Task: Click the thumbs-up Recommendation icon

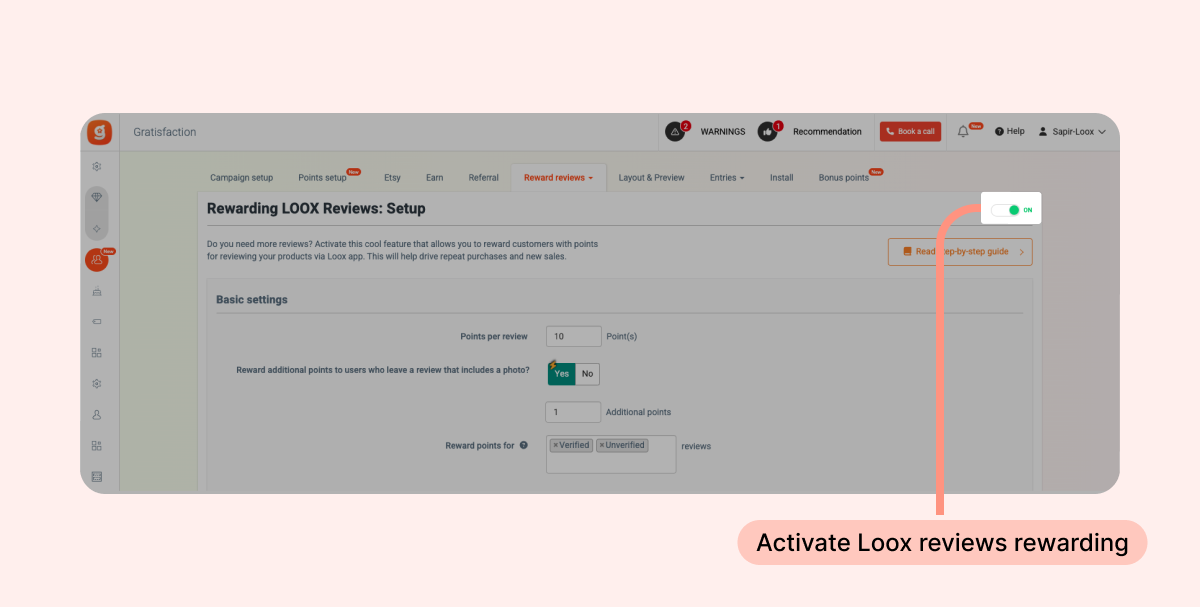Action: (767, 132)
